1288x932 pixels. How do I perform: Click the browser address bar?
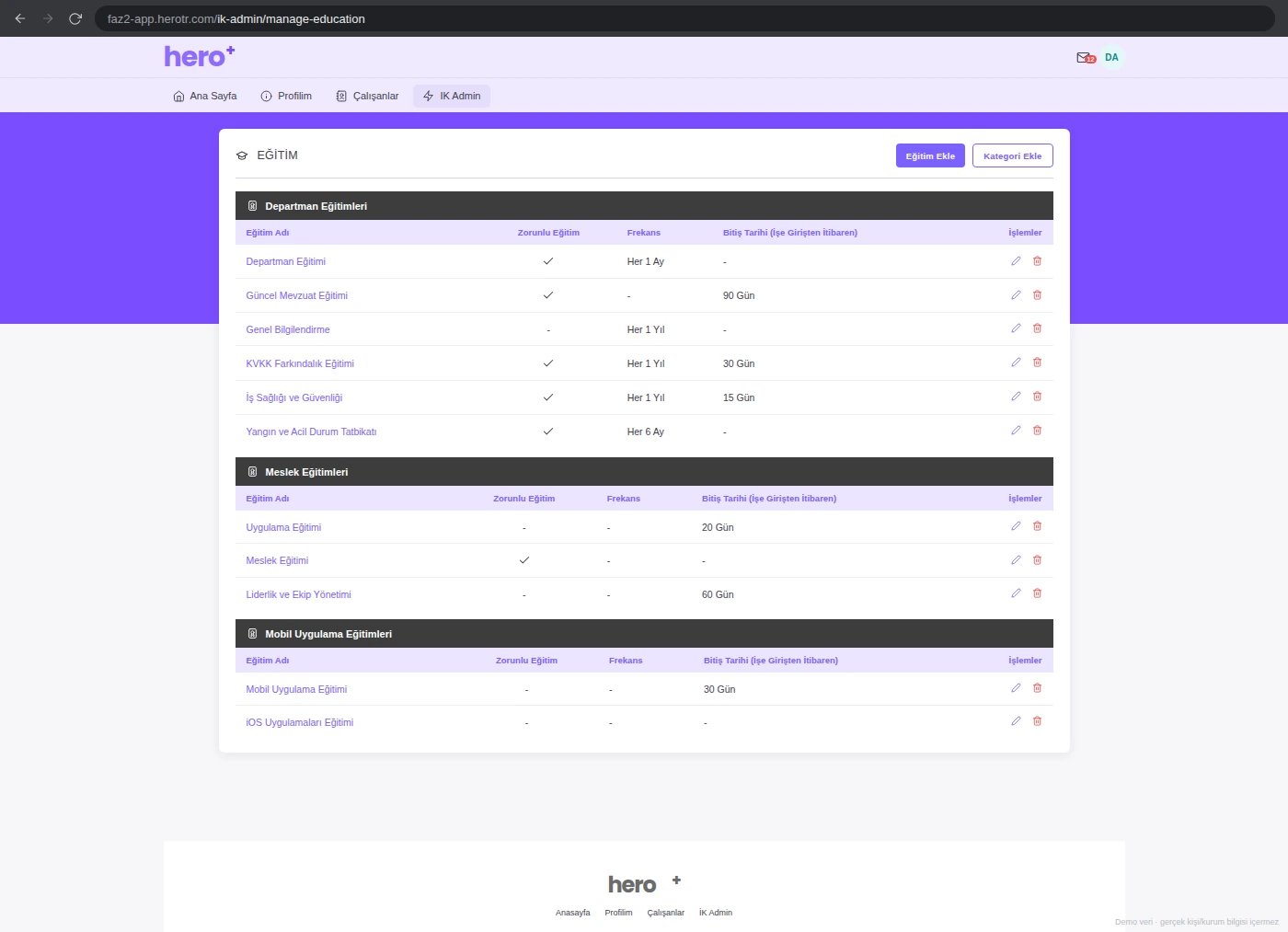pyautogui.click(x=684, y=18)
